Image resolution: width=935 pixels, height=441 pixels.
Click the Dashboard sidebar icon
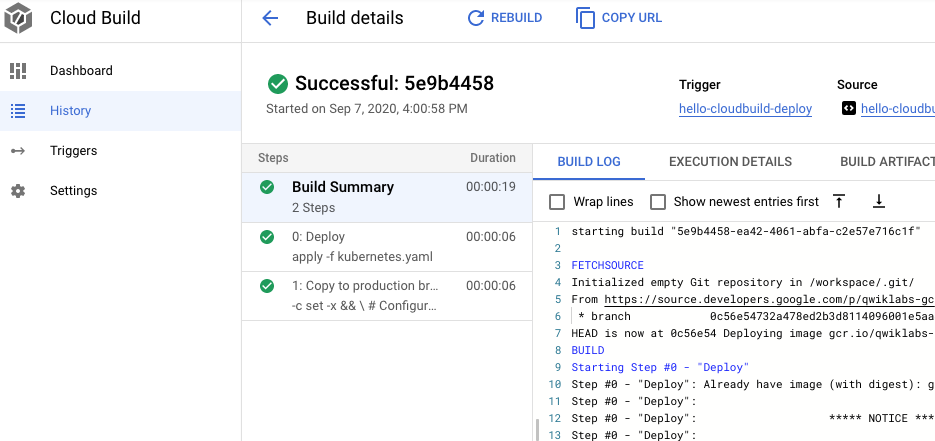(18, 71)
